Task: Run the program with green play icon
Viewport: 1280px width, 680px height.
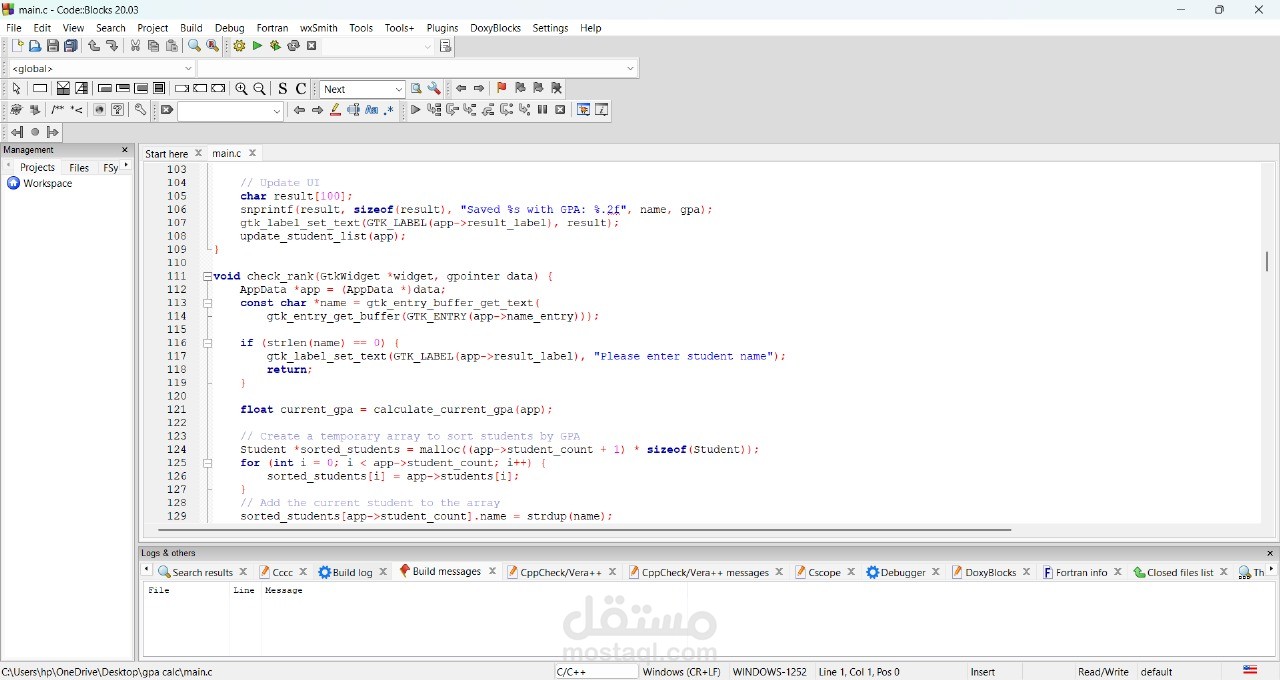Action: click(x=257, y=46)
